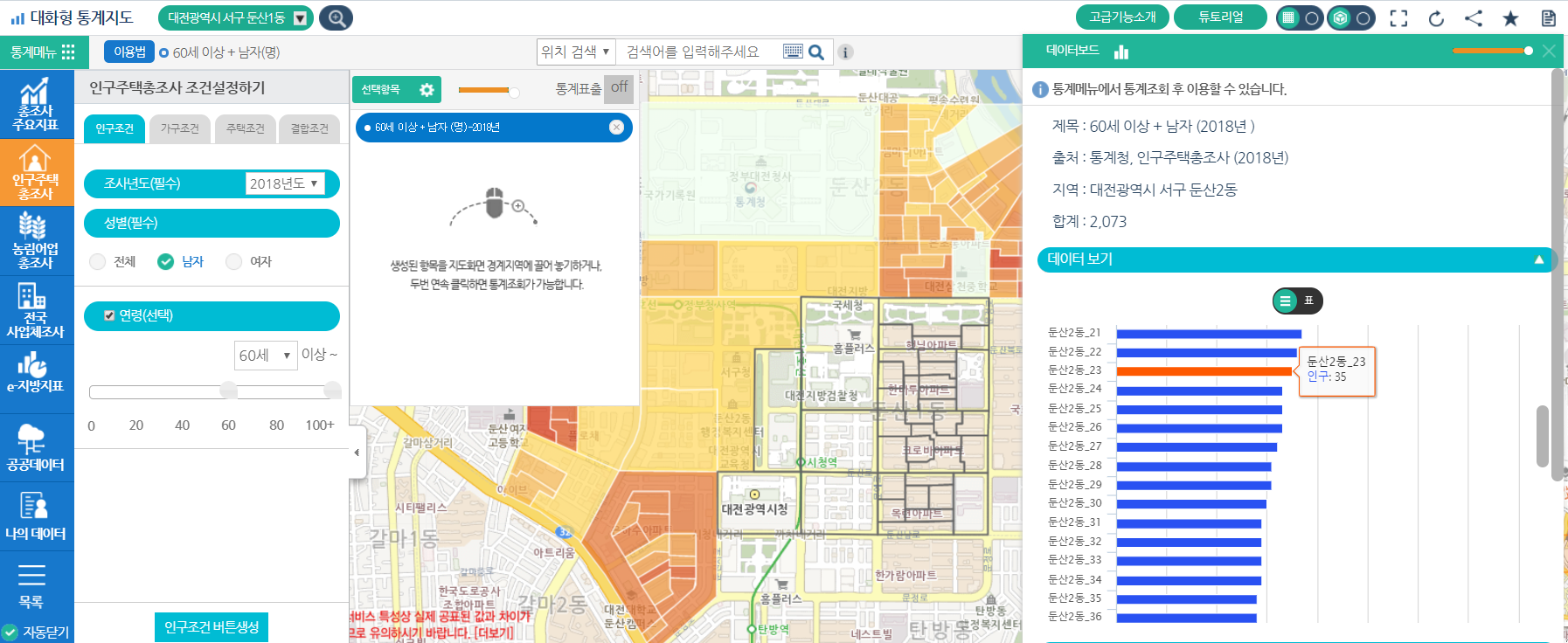The image size is (1568, 643).
Task: Click the share icon in top toolbar
Action: tap(1474, 18)
